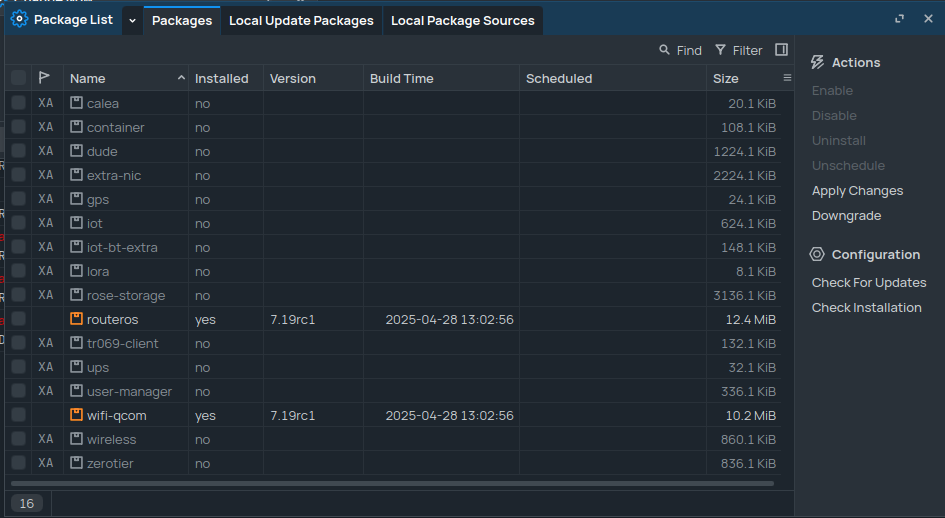Open the Local Package Sources tab
This screenshot has height=518, width=945.
click(x=463, y=20)
